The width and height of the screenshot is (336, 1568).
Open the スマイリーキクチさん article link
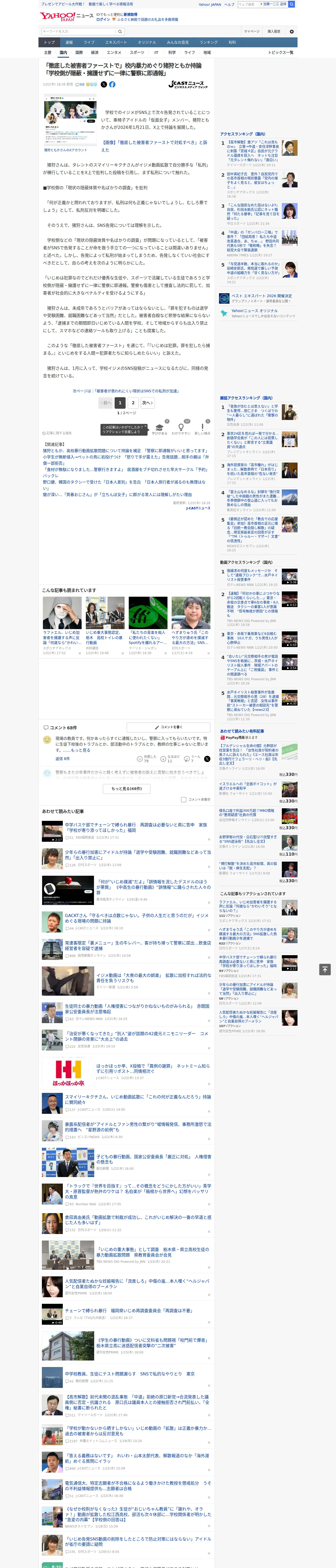point(138,1099)
